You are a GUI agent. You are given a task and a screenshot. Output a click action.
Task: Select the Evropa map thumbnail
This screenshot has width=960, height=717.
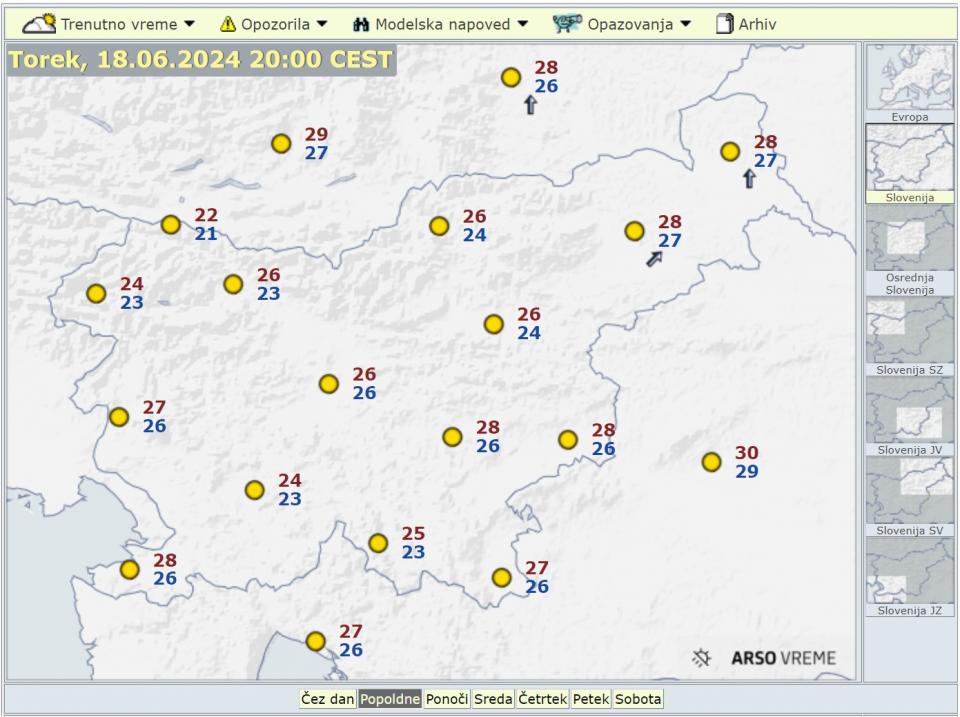909,83
